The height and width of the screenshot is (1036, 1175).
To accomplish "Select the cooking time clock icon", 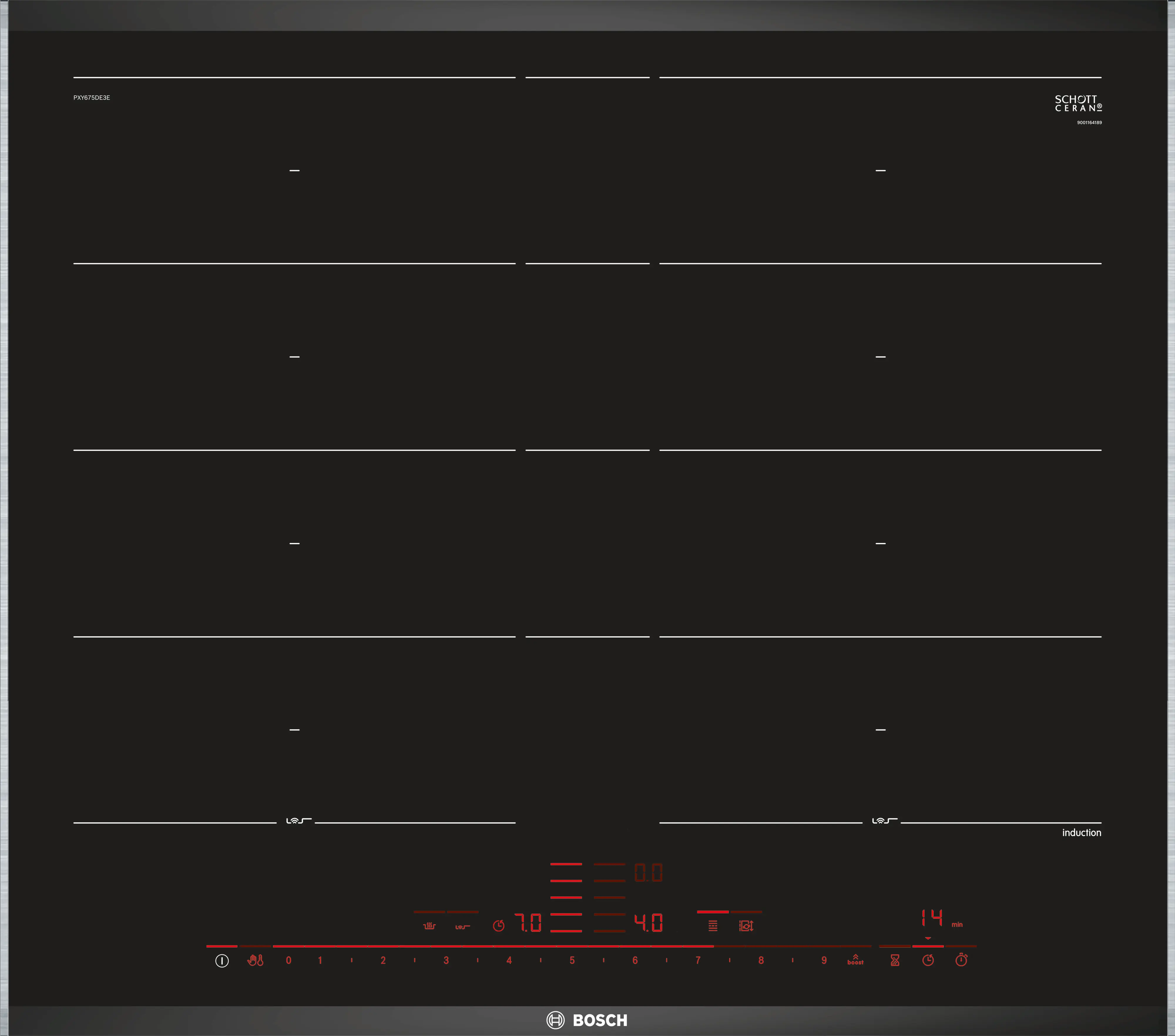I will click(x=928, y=960).
